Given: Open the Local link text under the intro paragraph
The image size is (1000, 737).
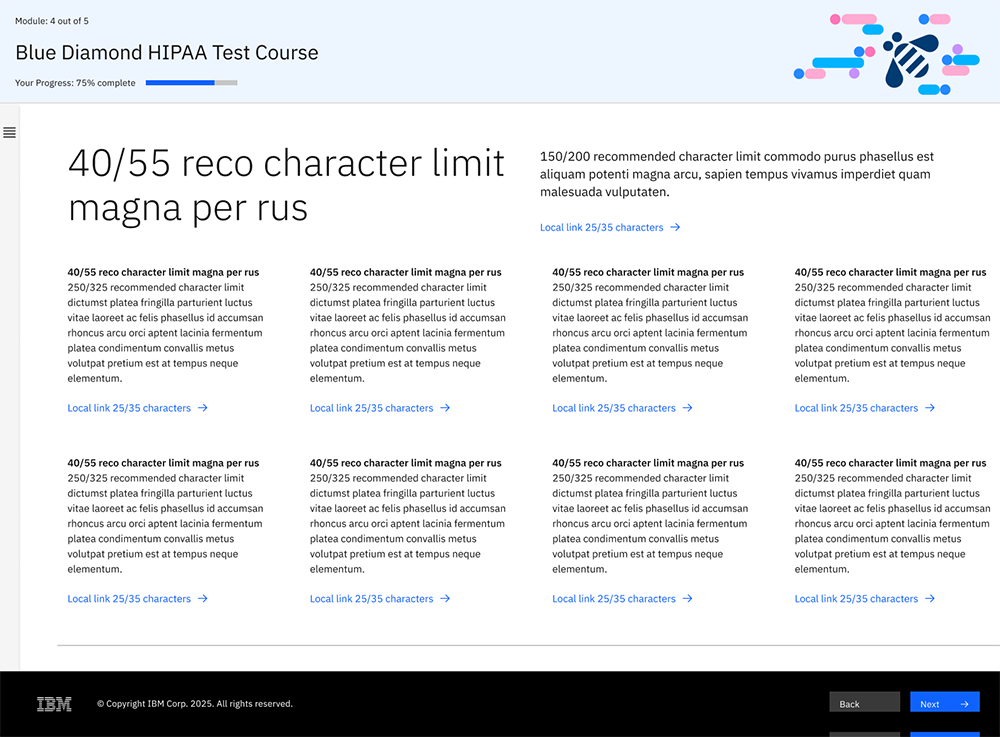Looking at the screenshot, I should (x=601, y=228).
